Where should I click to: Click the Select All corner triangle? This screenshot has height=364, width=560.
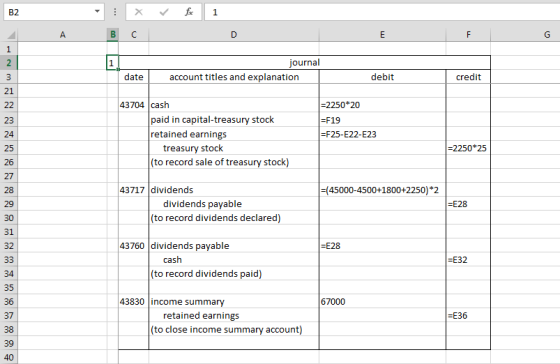tap(11, 35)
